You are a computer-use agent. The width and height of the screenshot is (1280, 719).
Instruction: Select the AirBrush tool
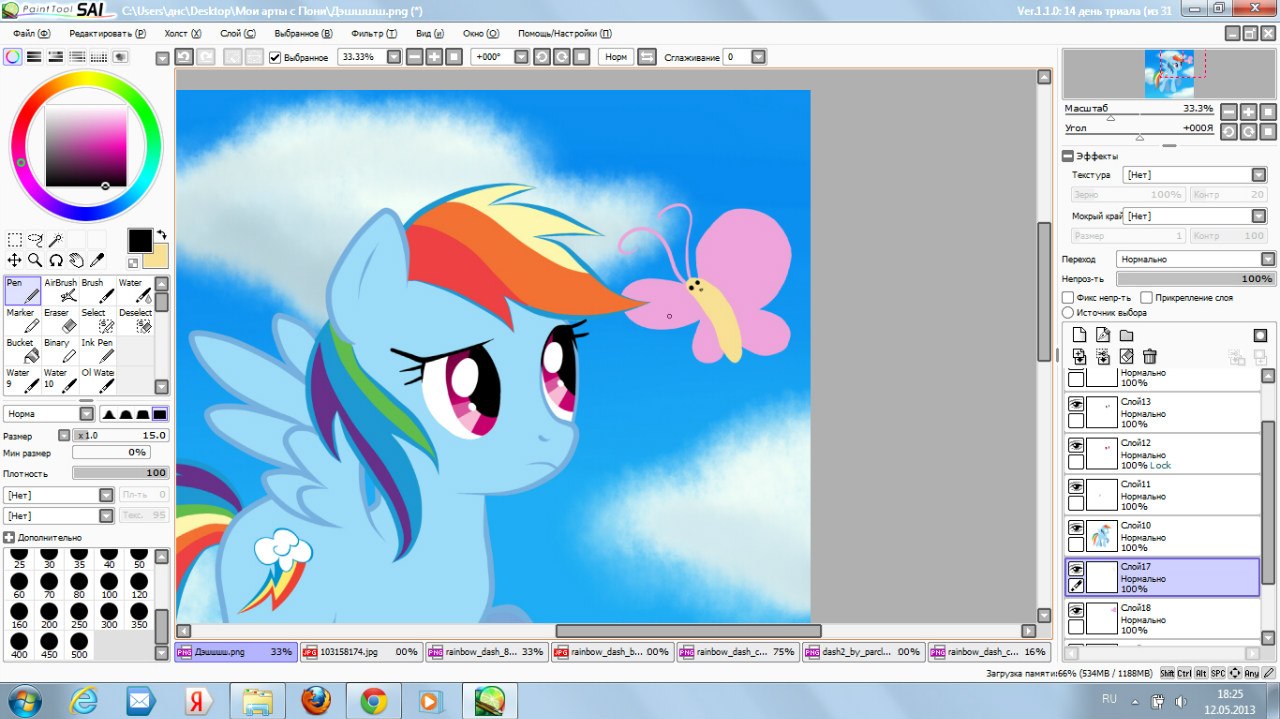point(61,290)
